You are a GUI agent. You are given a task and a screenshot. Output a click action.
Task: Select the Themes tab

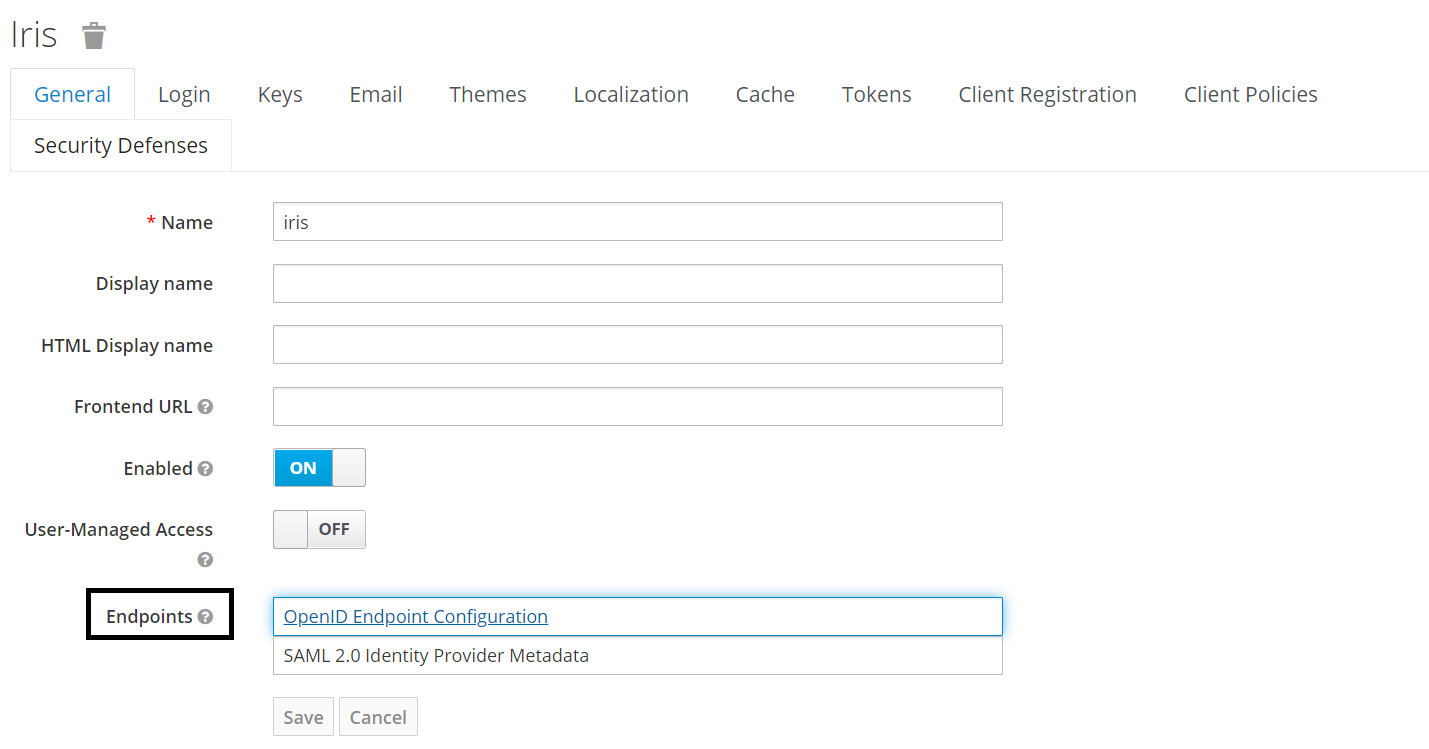click(488, 95)
